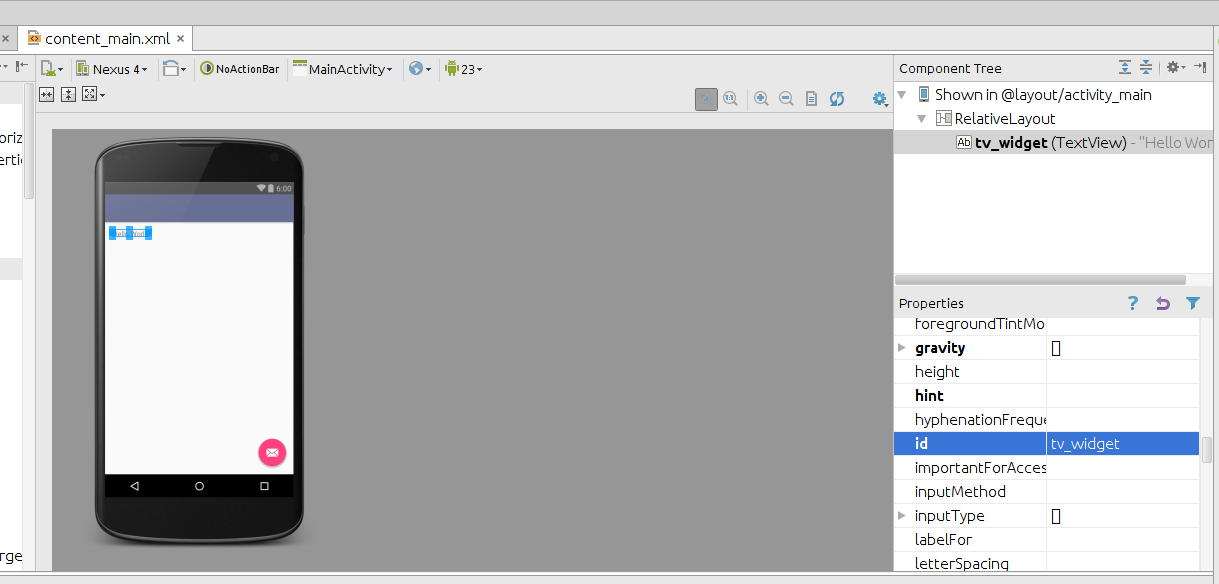The height and width of the screenshot is (584, 1219).
Task: Collapse the RelativeLayout tree node
Action: (922, 119)
